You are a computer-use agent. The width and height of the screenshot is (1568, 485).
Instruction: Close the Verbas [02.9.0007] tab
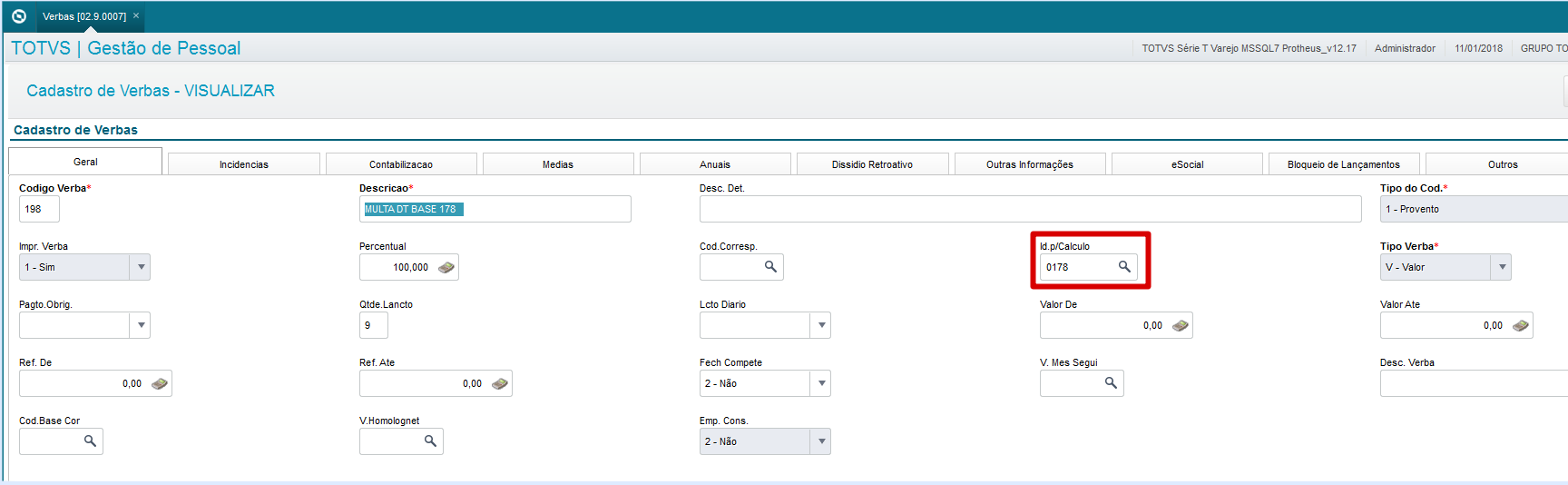(136, 16)
